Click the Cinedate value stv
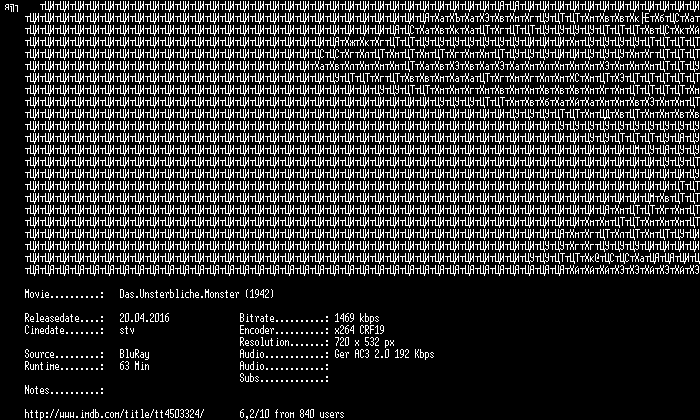 (x=127, y=330)
